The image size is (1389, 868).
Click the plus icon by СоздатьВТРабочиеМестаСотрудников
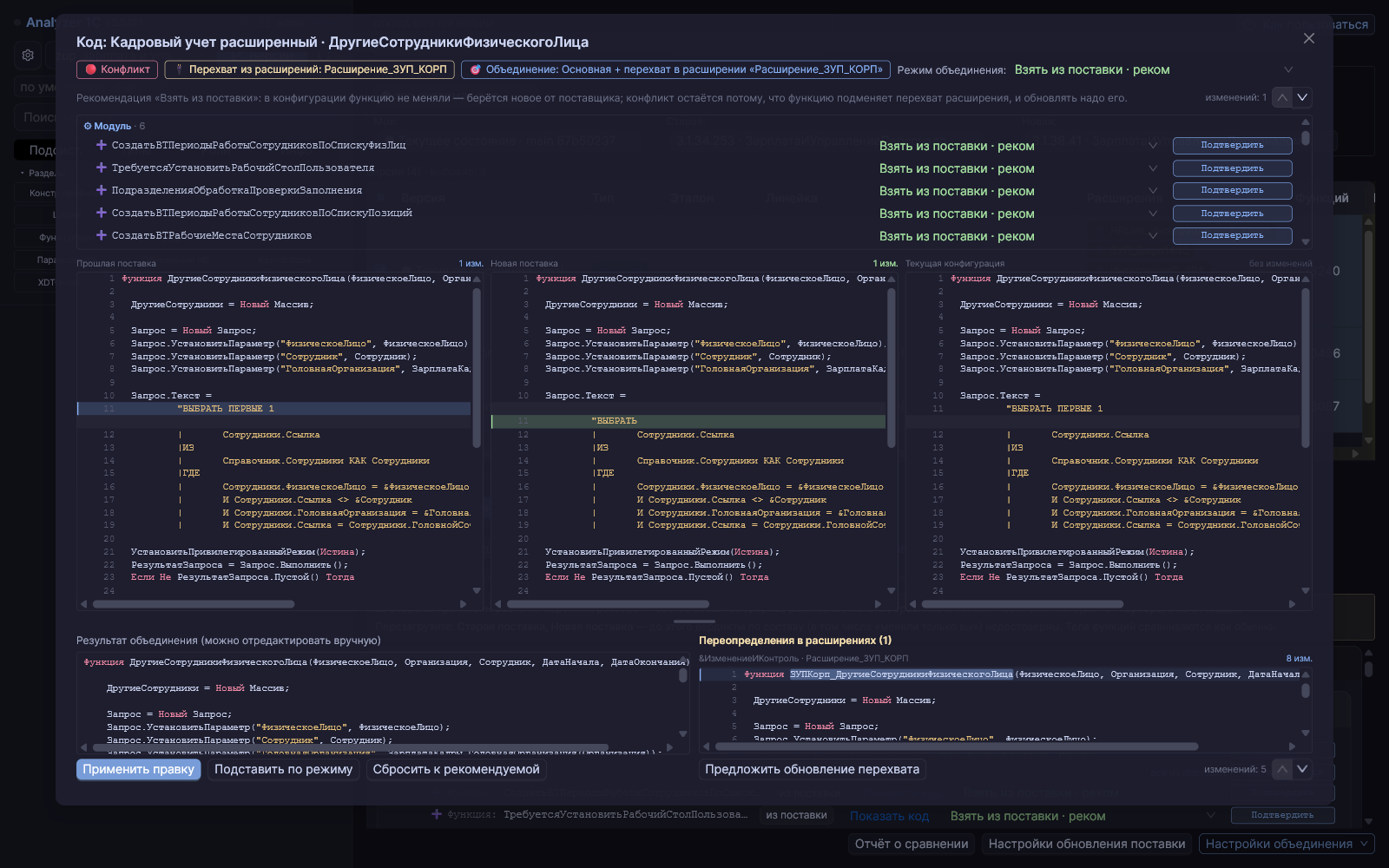click(x=102, y=235)
